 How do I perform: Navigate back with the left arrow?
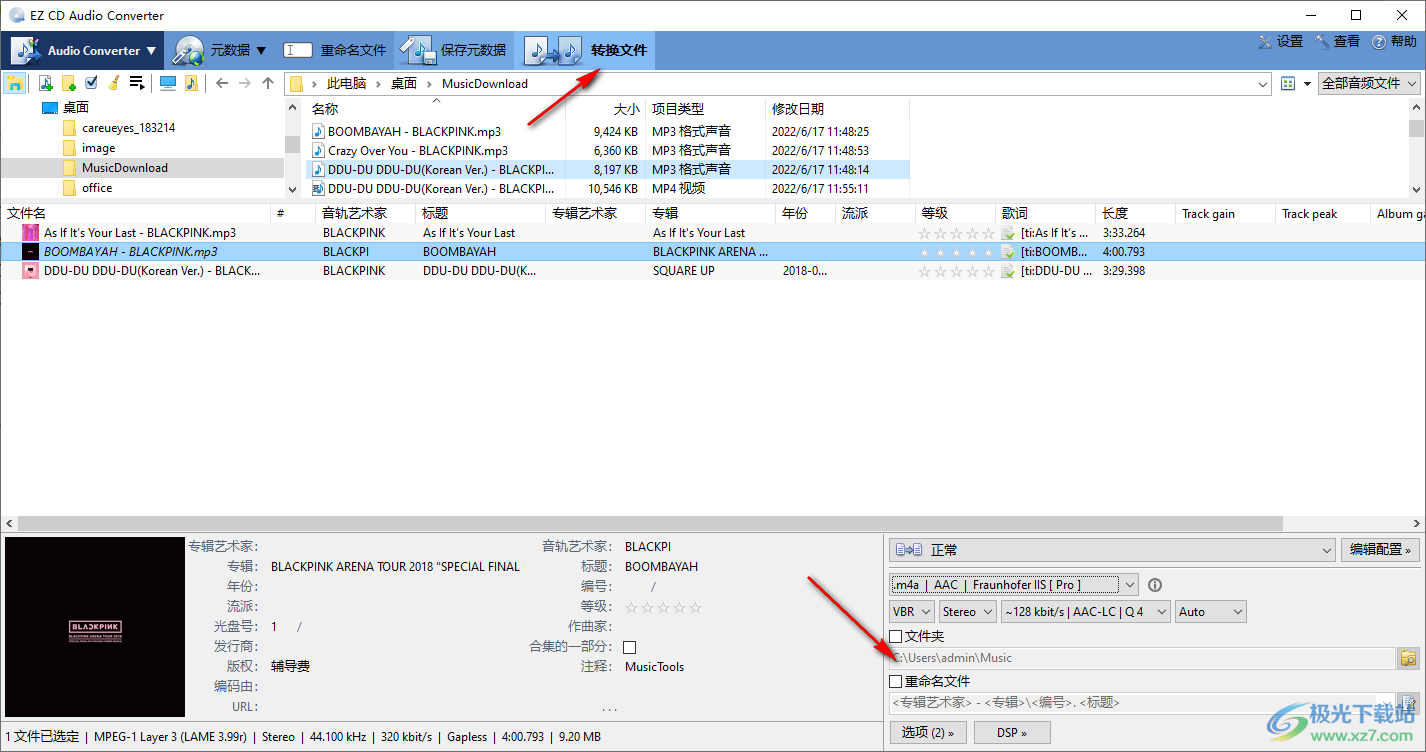click(222, 83)
